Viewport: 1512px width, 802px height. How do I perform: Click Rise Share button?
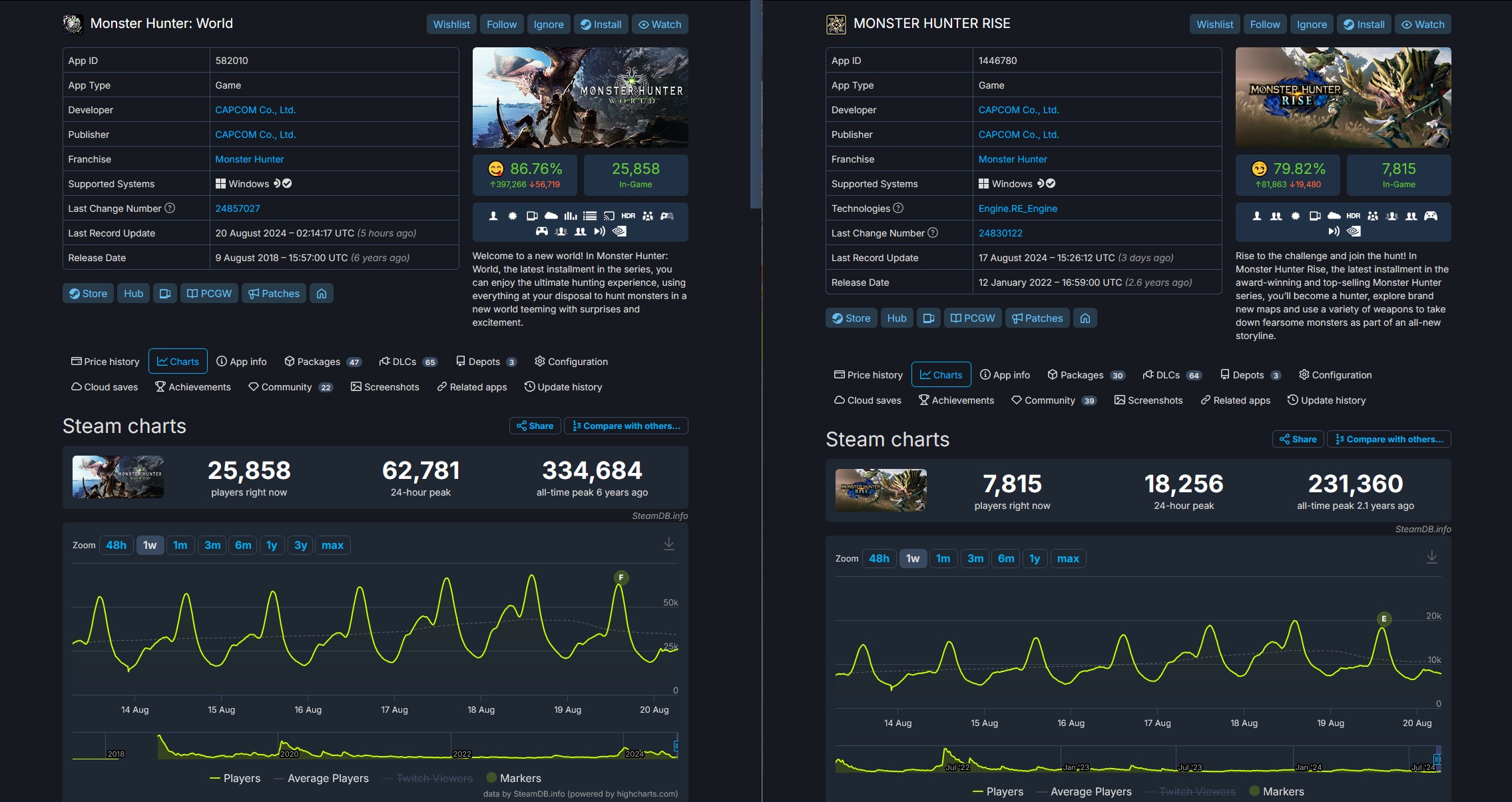1298,439
